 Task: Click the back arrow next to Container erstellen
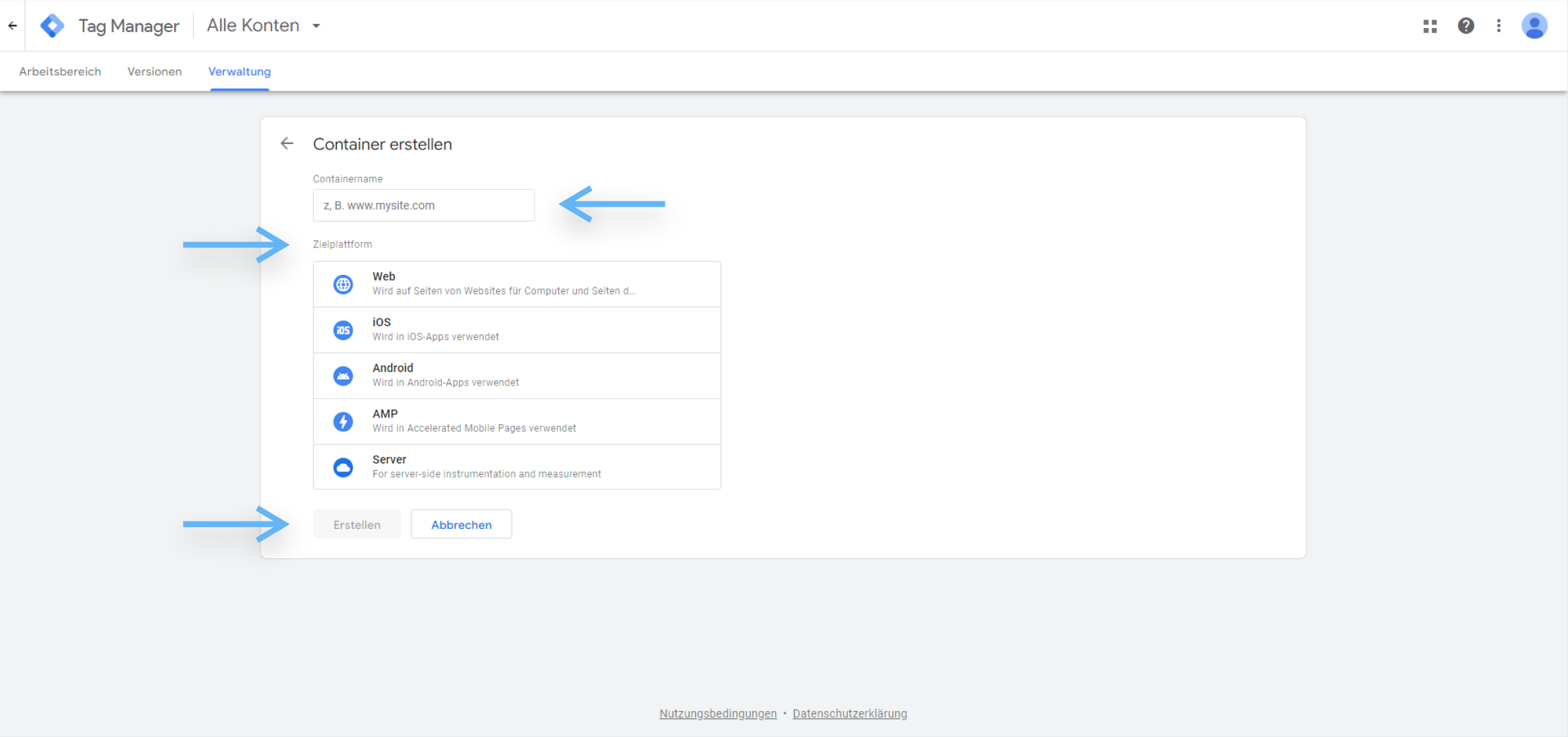[287, 143]
